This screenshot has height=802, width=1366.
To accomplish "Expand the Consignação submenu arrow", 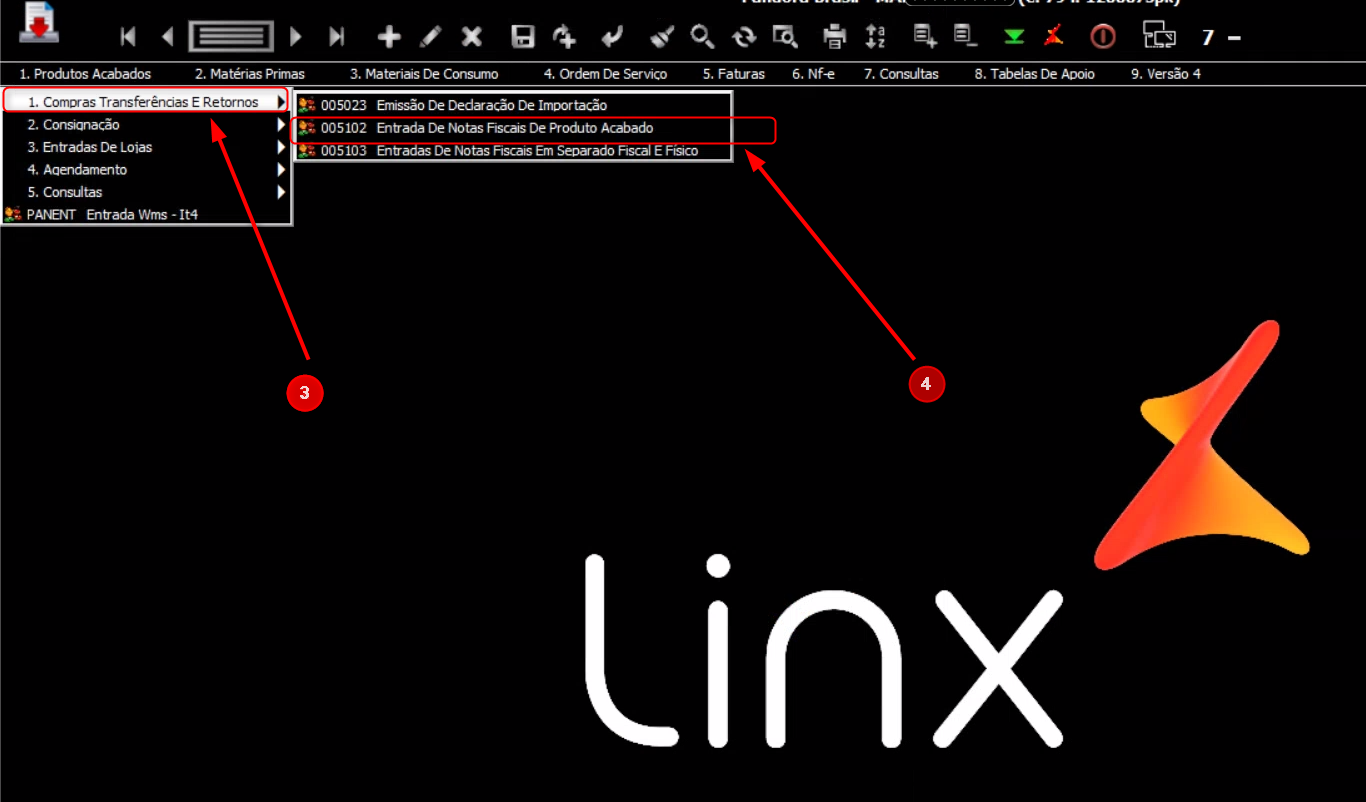I will [x=281, y=125].
